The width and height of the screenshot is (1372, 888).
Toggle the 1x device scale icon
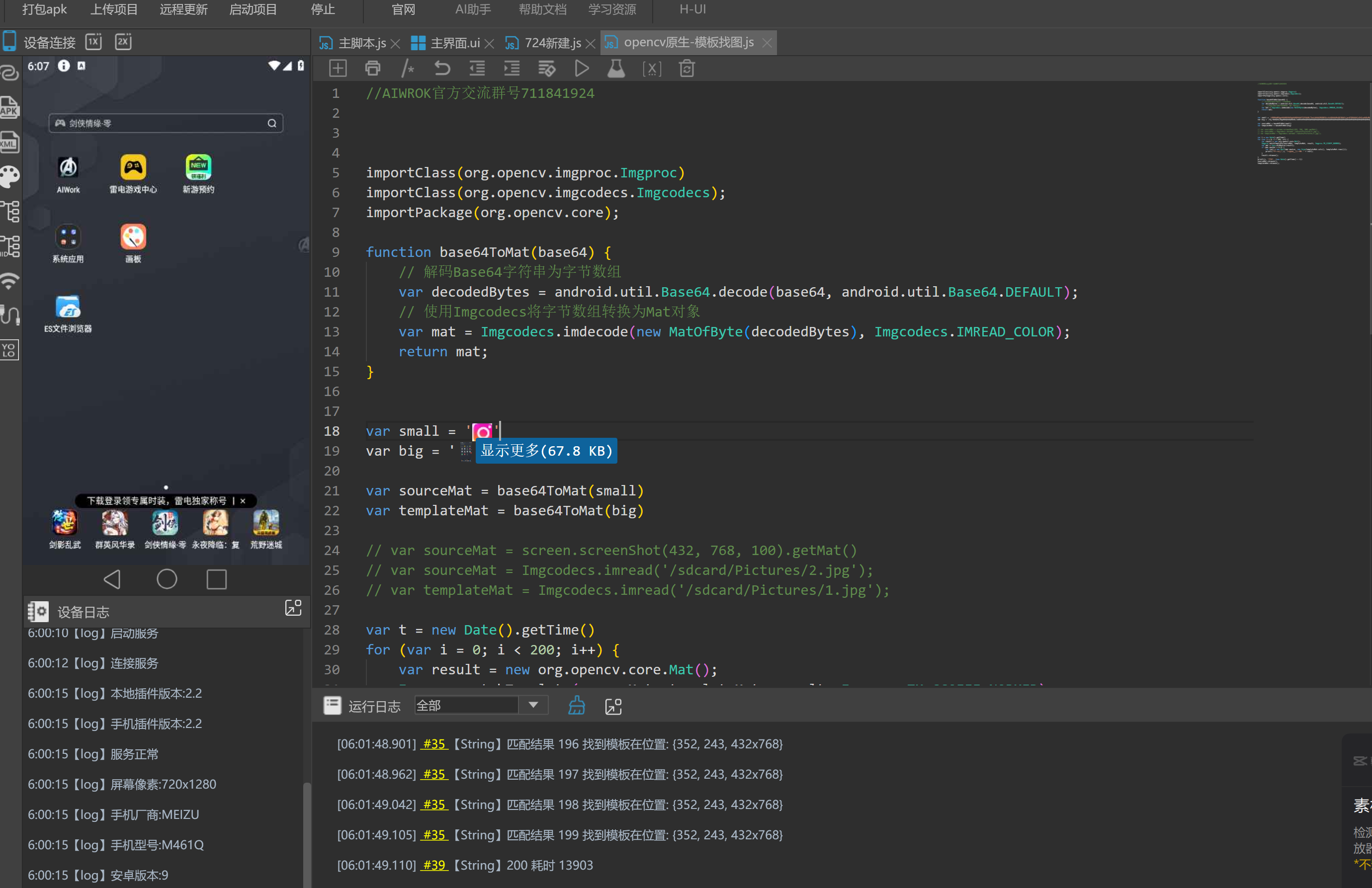(x=93, y=41)
